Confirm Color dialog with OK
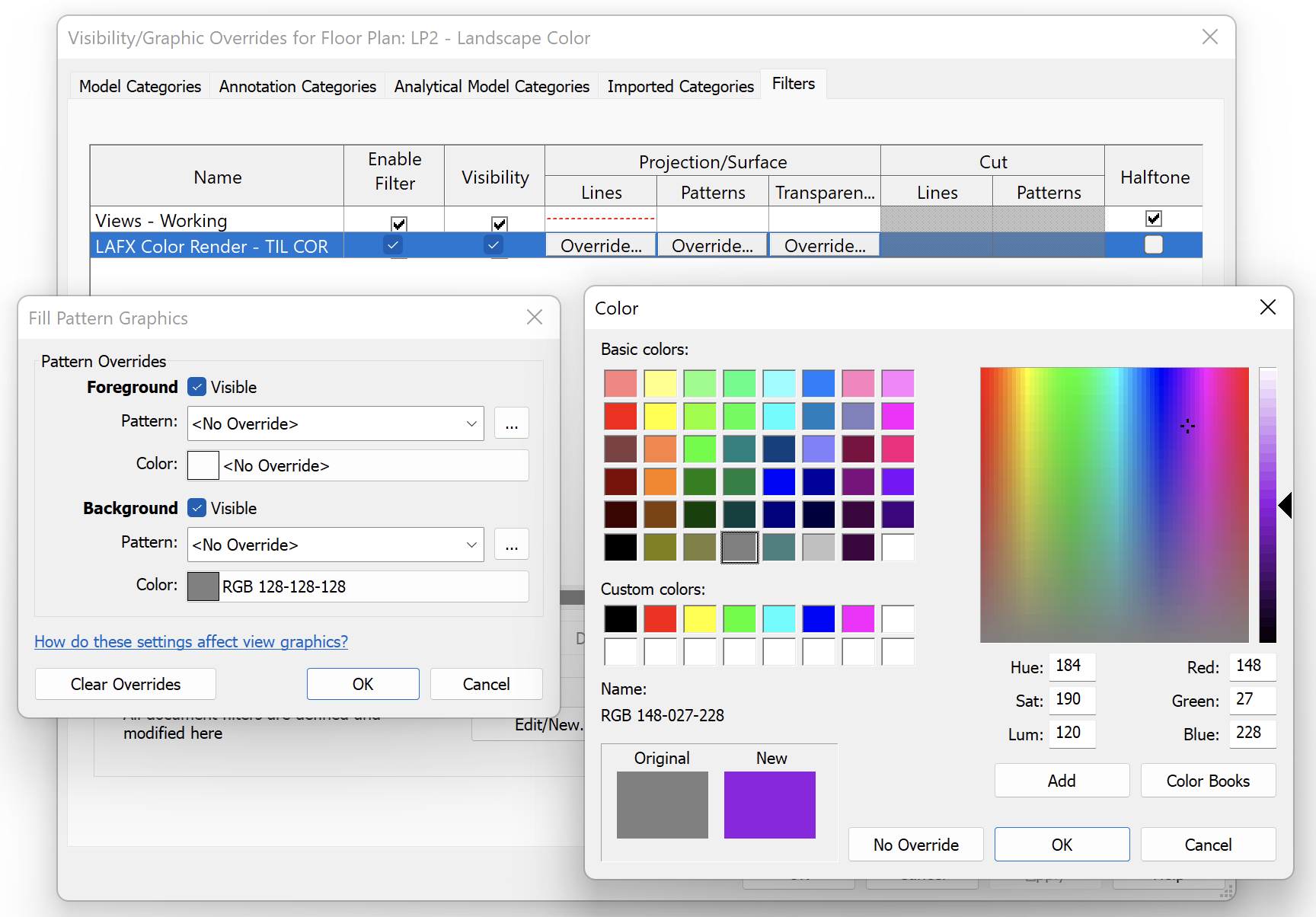Image resolution: width=1316 pixels, height=917 pixels. [x=1062, y=845]
